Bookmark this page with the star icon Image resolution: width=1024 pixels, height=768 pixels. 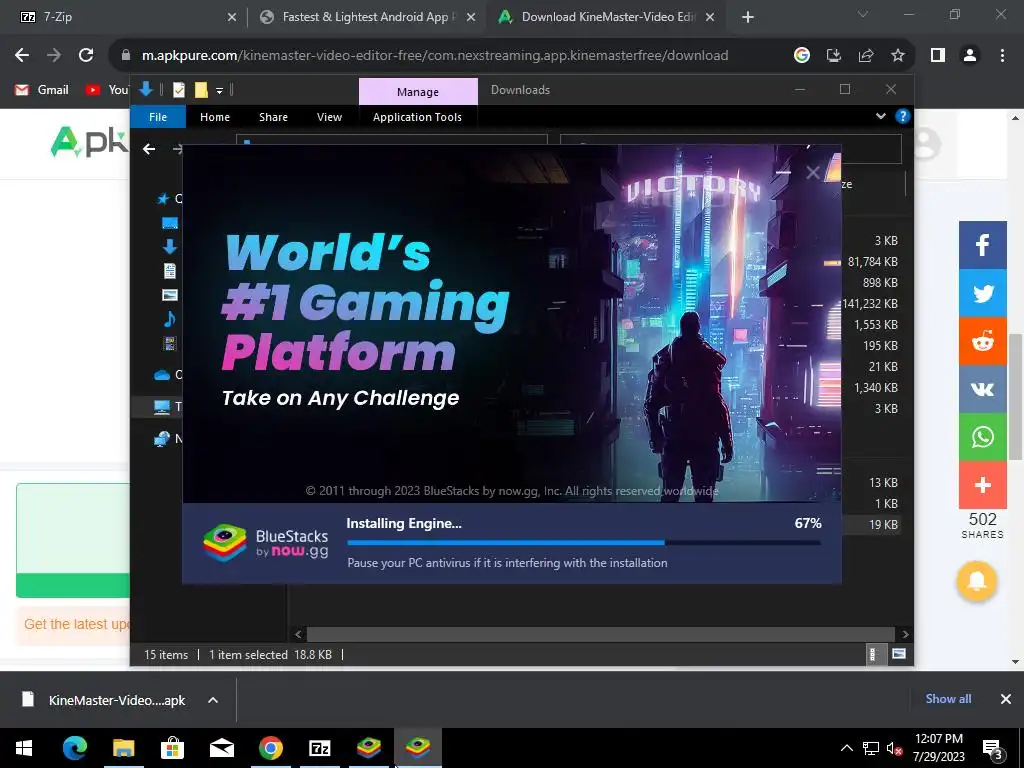pos(898,56)
